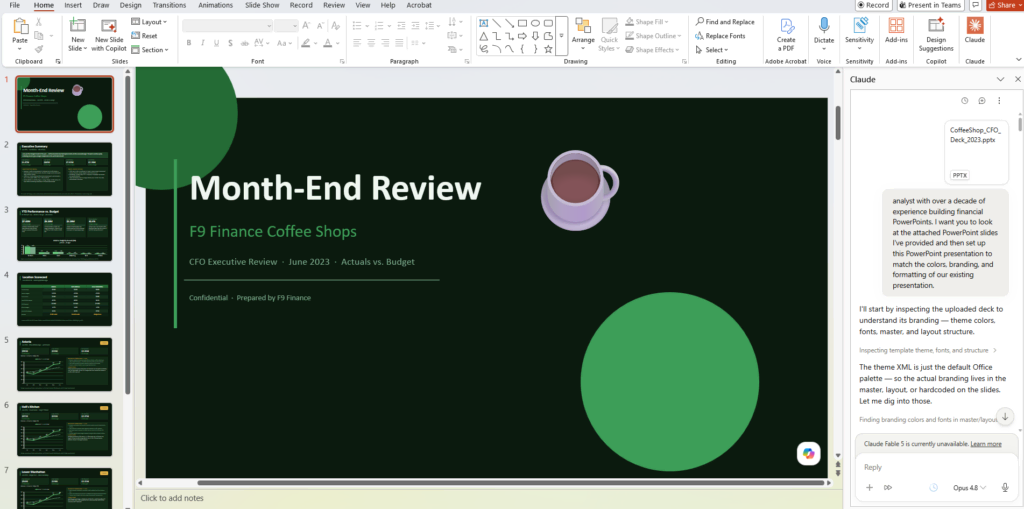Choose the star shape in the gallery
This screenshot has height=509, width=1024.
click(x=549, y=49)
